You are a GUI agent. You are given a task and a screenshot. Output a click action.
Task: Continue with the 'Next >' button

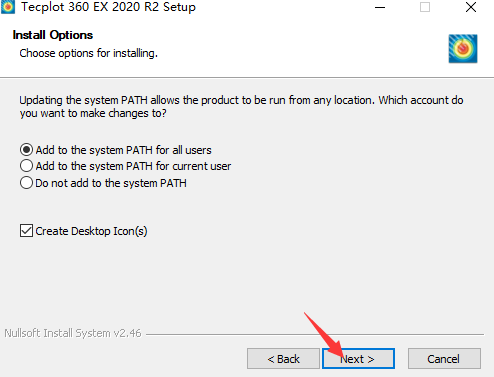(358, 359)
